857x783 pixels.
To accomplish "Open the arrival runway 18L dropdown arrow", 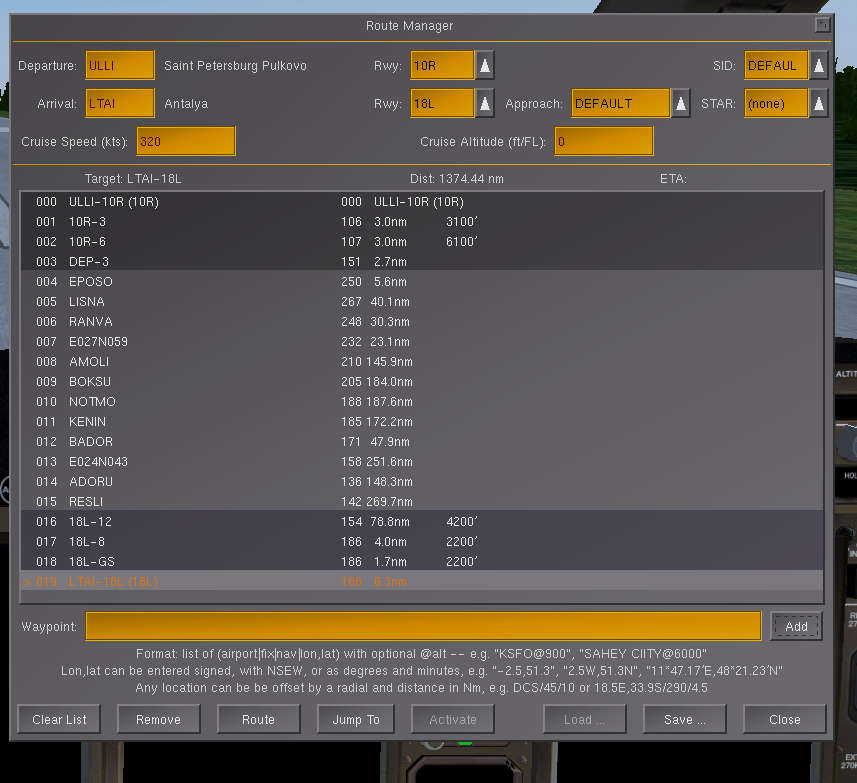I will [484, 103].
